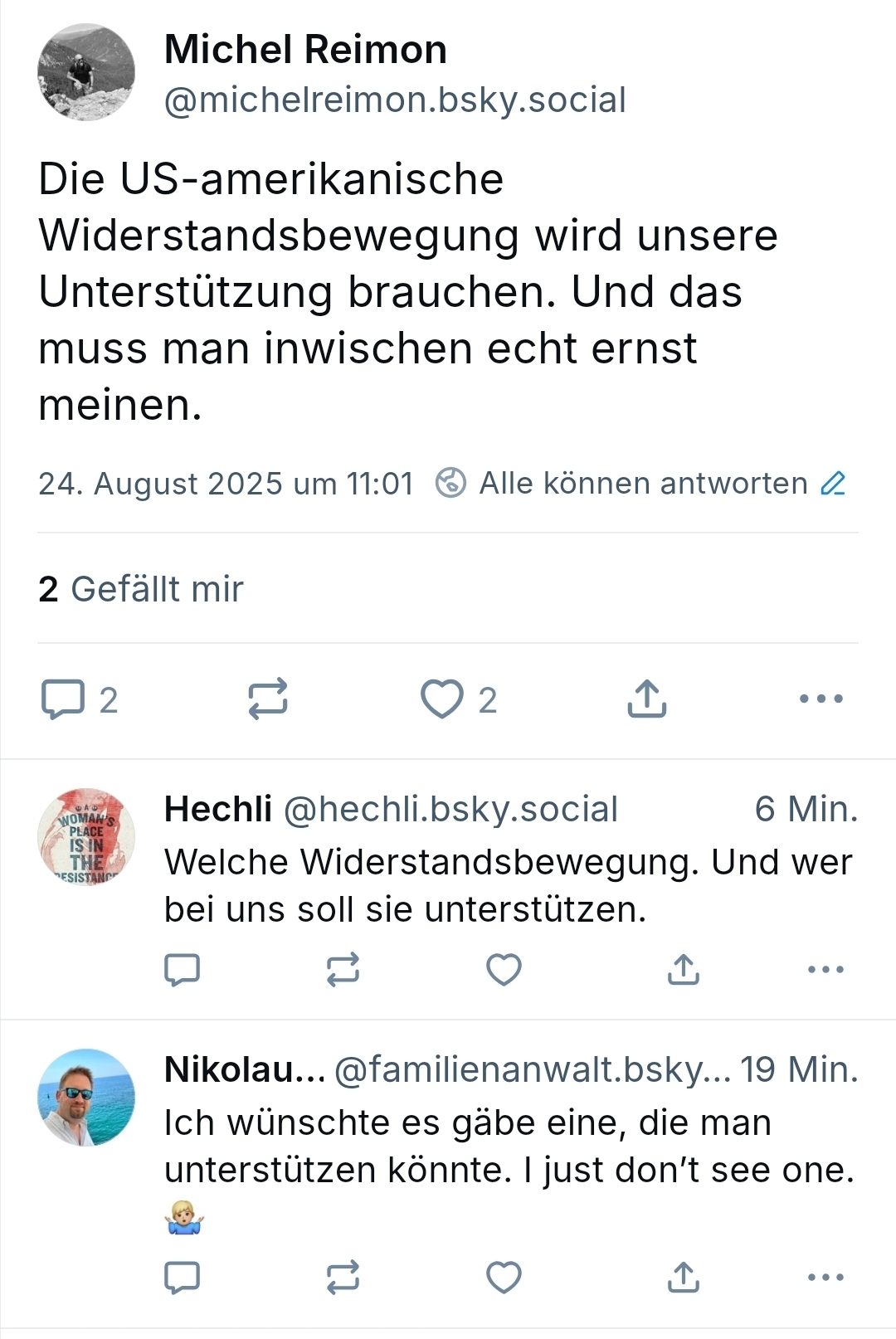This screenshot has height=1339, width=896.
Task: Open Michel Reimon's profile picture
Action: 86,73
